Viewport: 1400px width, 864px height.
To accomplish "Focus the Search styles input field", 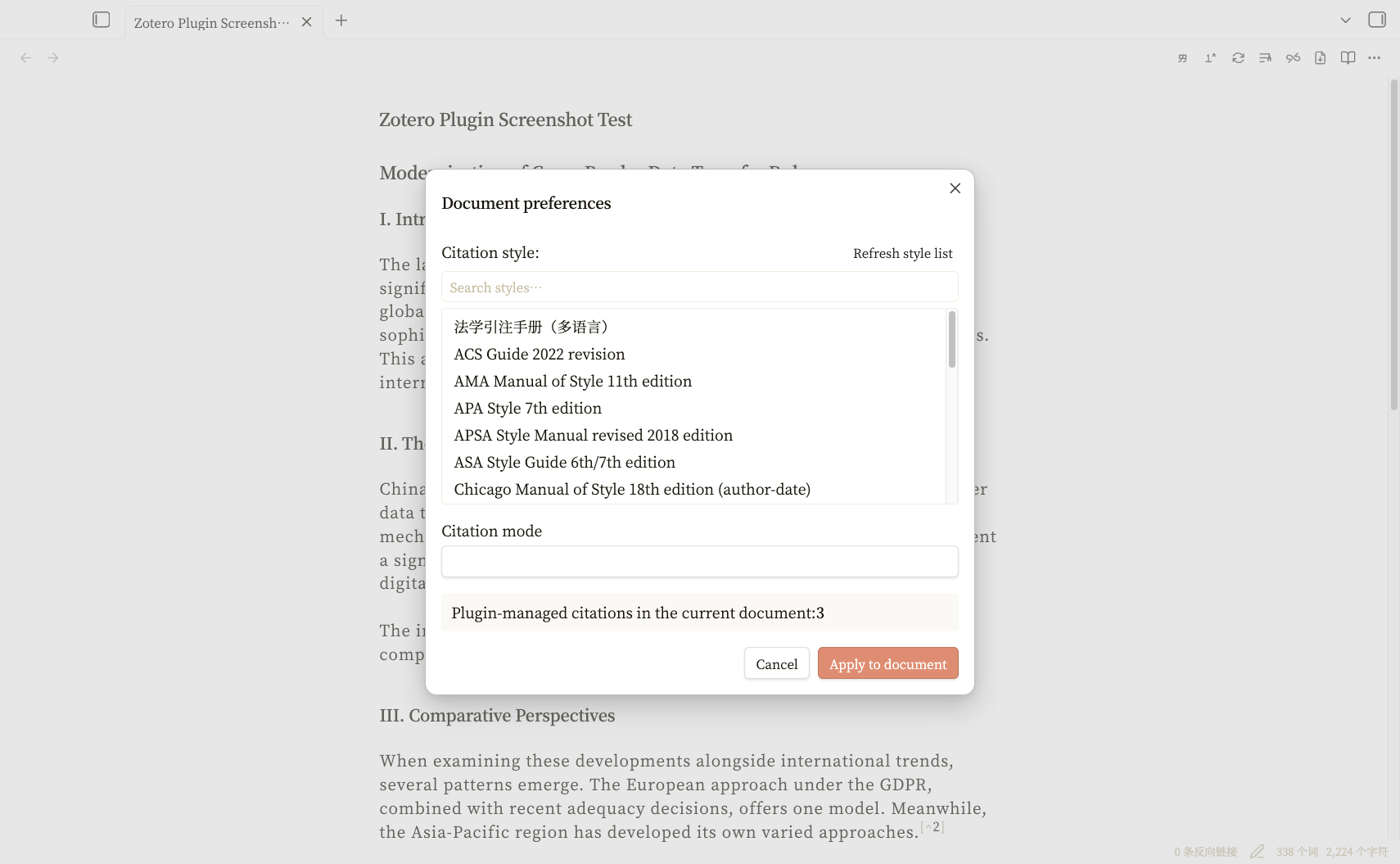I will (x=700, y=287).
